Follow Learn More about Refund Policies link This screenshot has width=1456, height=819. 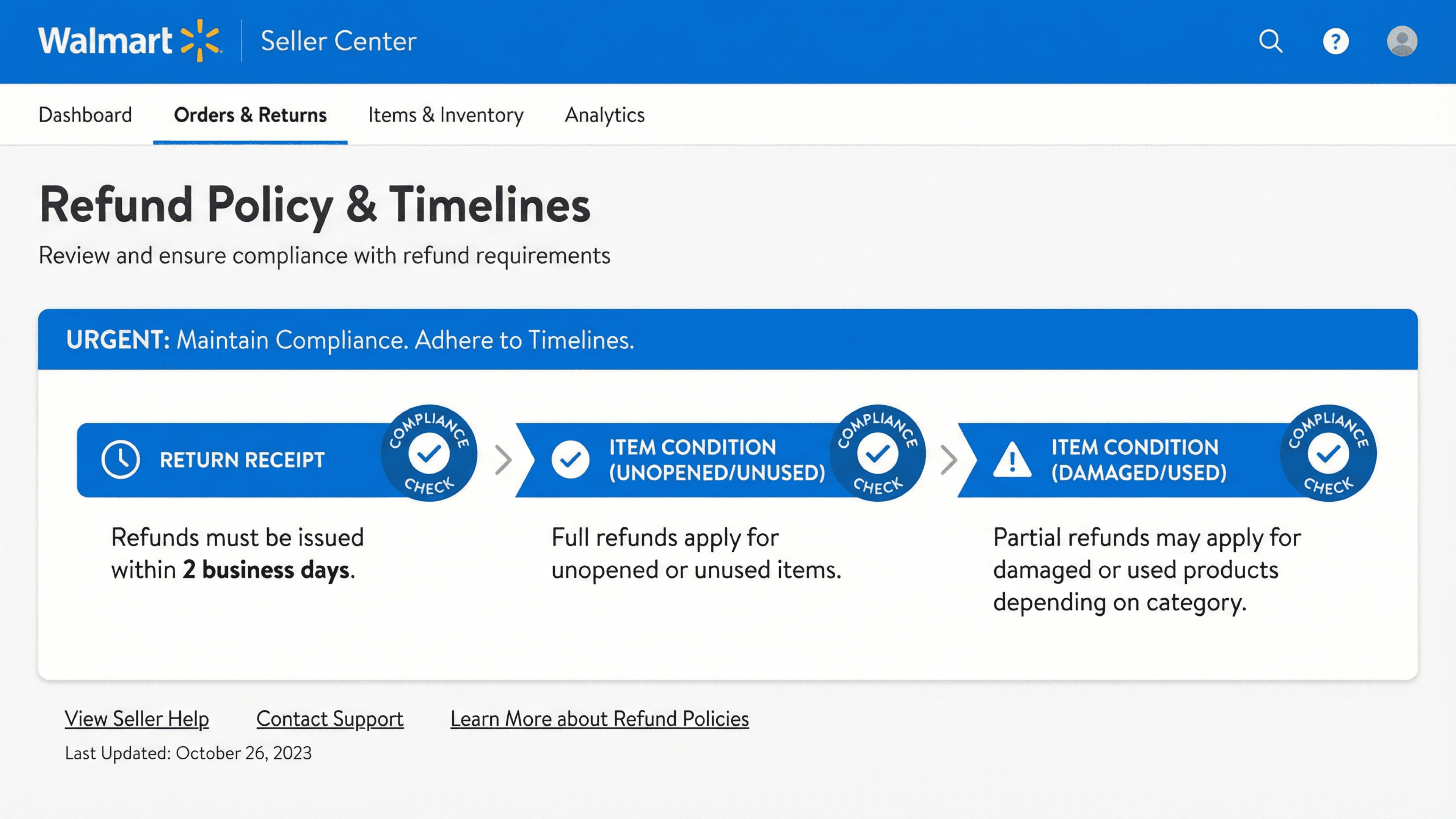pos(599,719)
